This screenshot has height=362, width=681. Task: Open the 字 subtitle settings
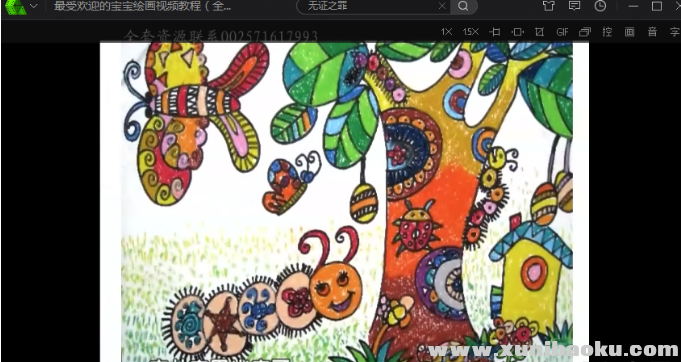tap(674, 32)
